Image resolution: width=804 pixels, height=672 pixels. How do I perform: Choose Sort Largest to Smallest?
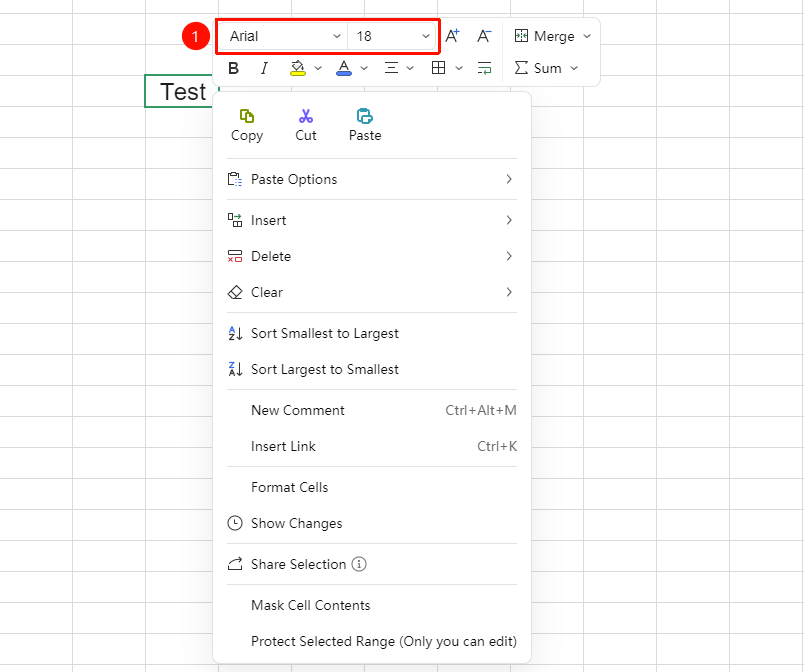coord(372,369)
